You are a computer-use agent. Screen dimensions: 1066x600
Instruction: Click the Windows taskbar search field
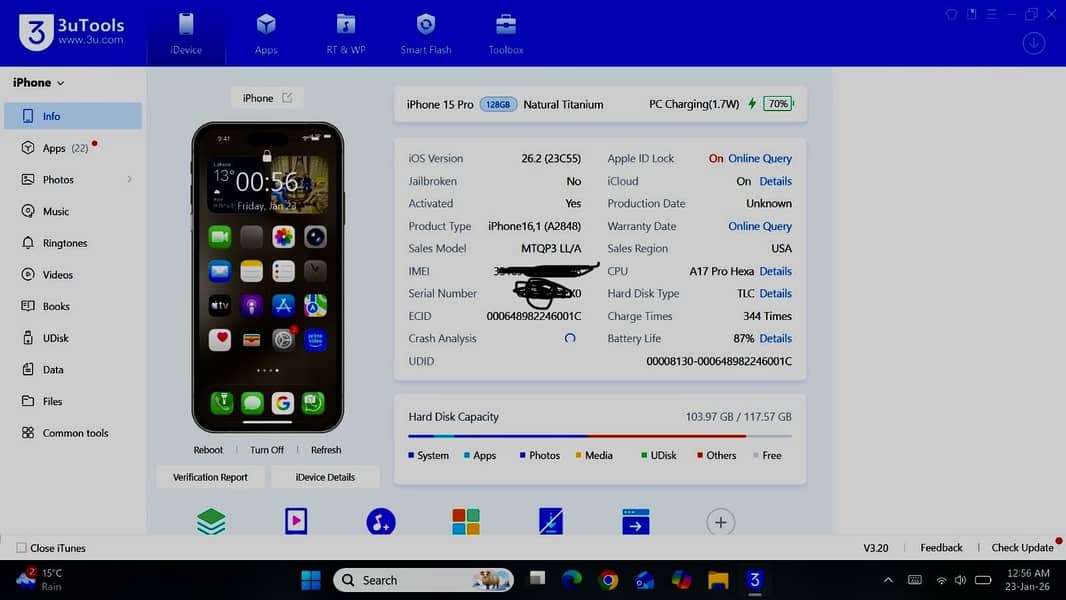pyautogui.click(x=420, y=580)
